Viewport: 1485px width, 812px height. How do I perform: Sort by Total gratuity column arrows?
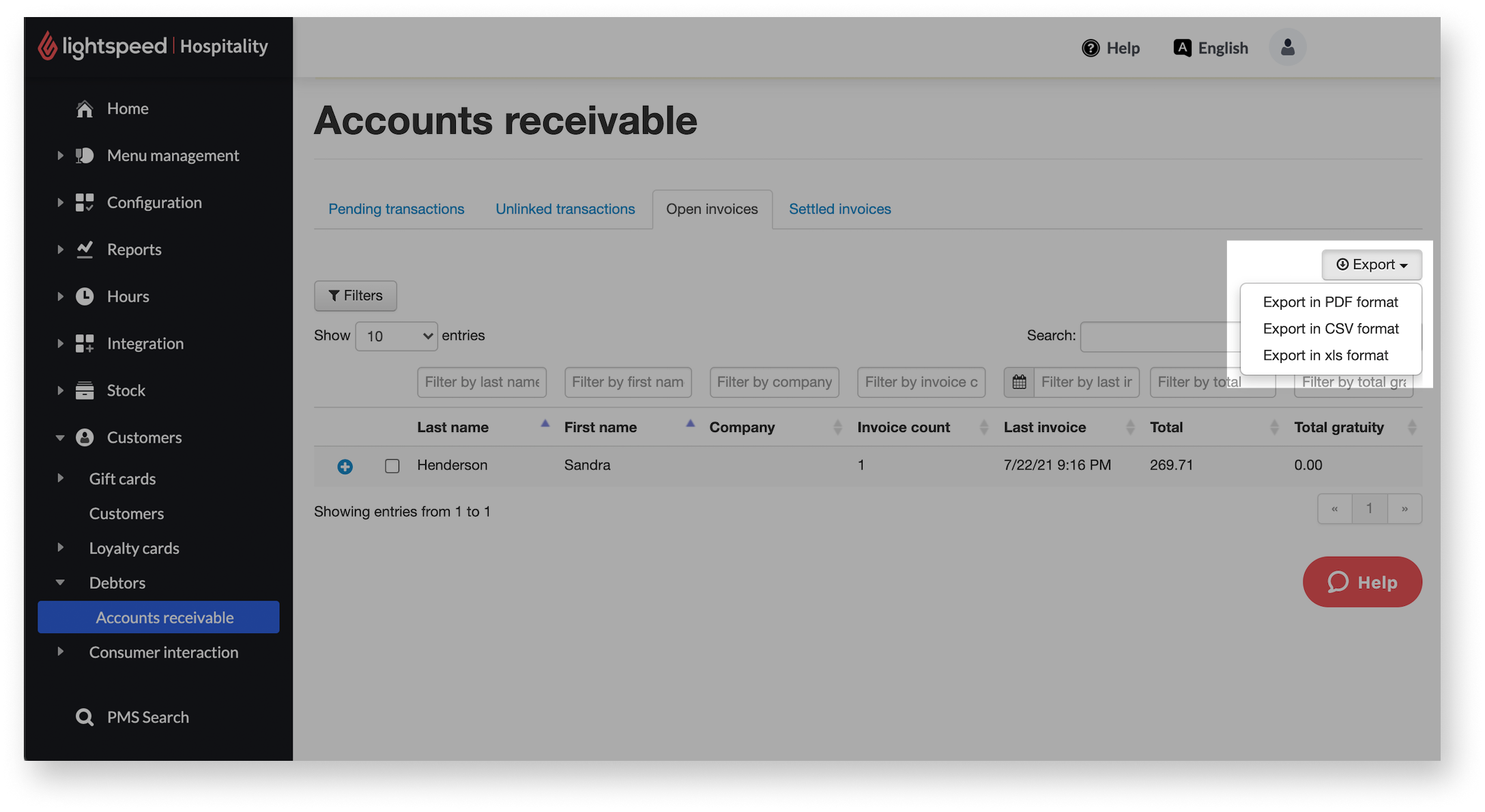pos(1412,428)
